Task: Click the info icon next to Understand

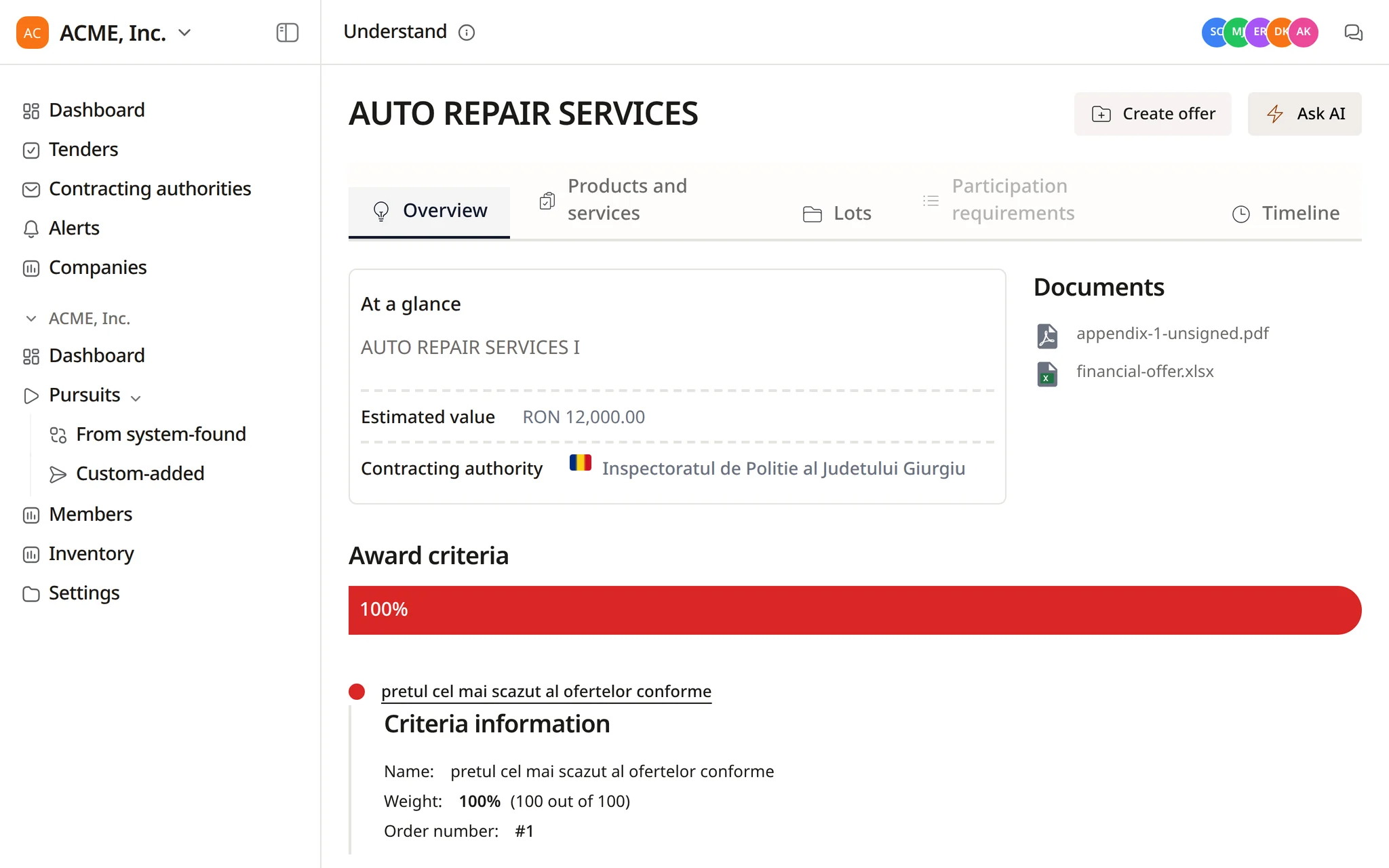Action: pos(467,33)
